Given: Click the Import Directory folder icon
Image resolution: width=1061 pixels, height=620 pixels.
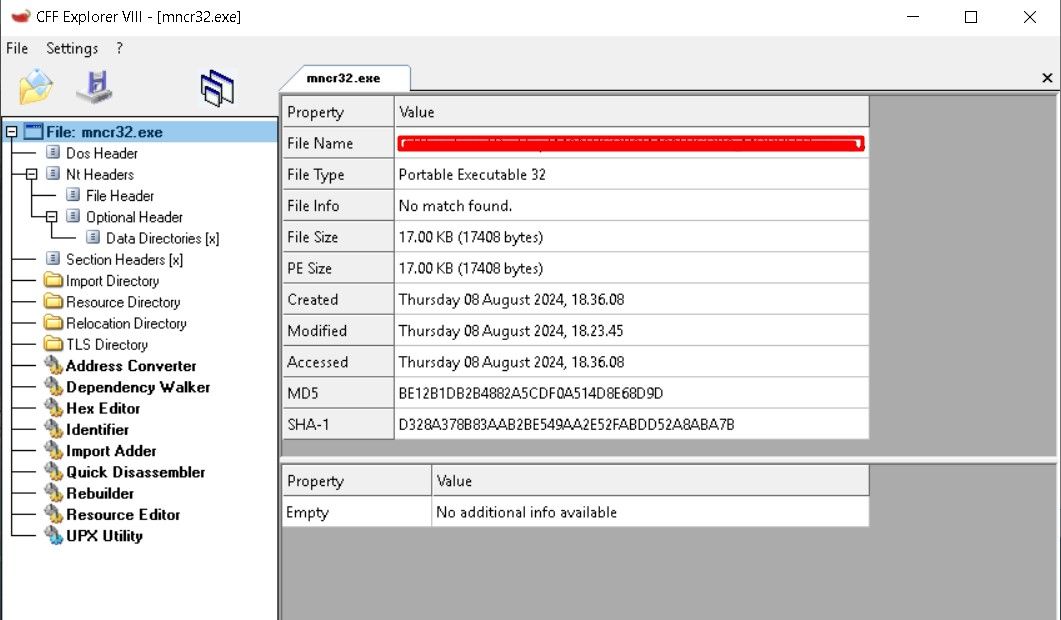Looking at the screenshot, I should (x=53, y=280).
